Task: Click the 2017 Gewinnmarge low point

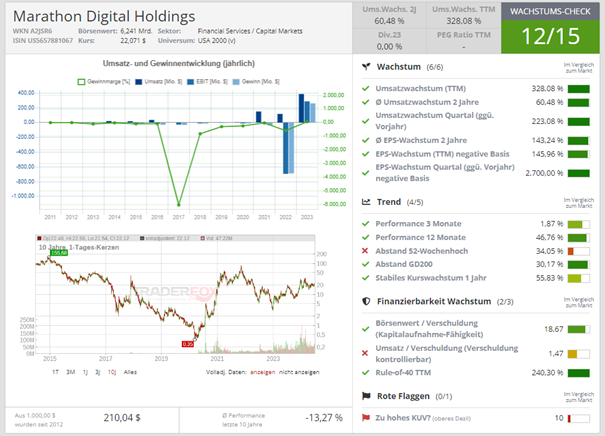Action: [178, 205]
